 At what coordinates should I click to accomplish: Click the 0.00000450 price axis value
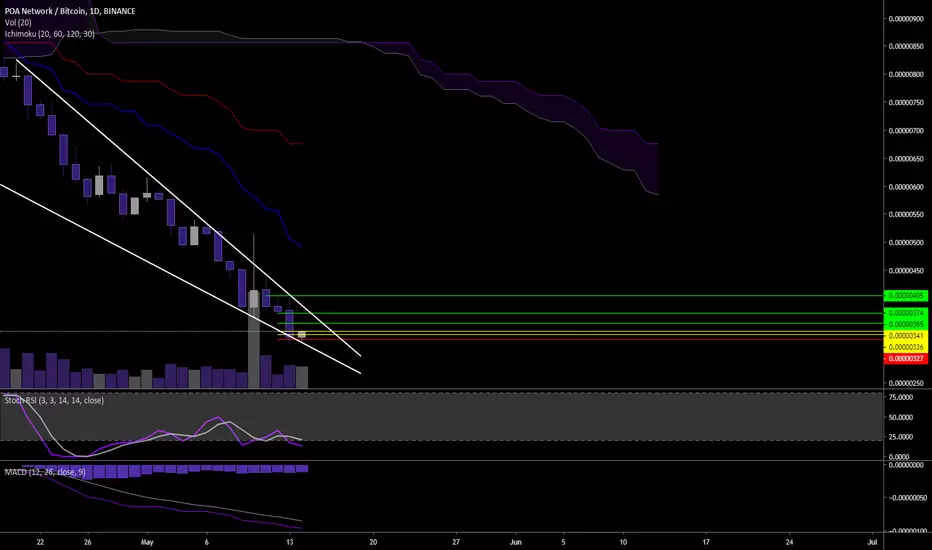pyautogui.click(x=906, y=271)
